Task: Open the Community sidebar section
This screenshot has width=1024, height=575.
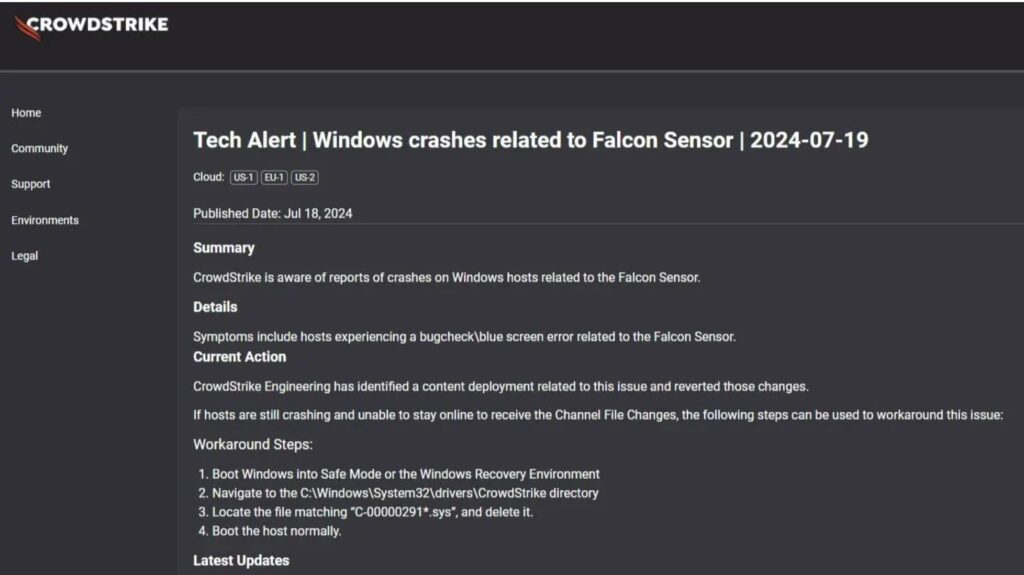Action: click(40, 149)
